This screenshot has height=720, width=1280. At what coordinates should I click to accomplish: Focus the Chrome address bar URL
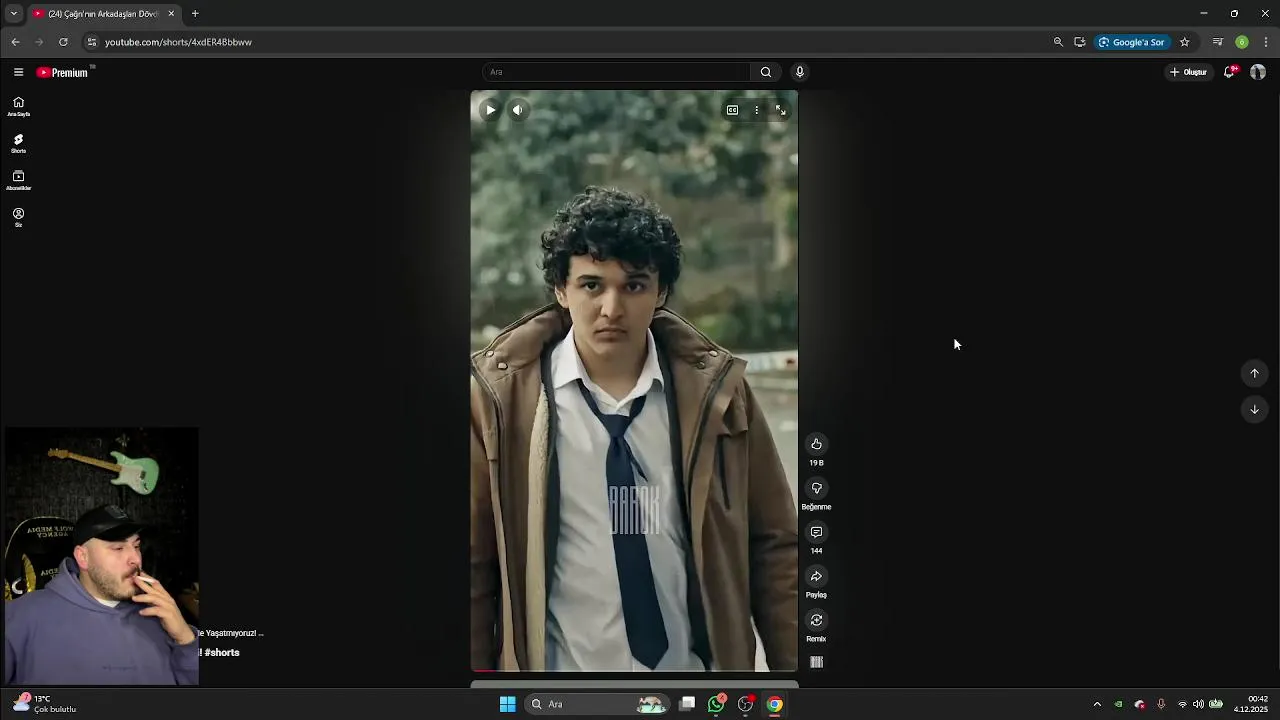pyautogui.click(x=178, y=42)
